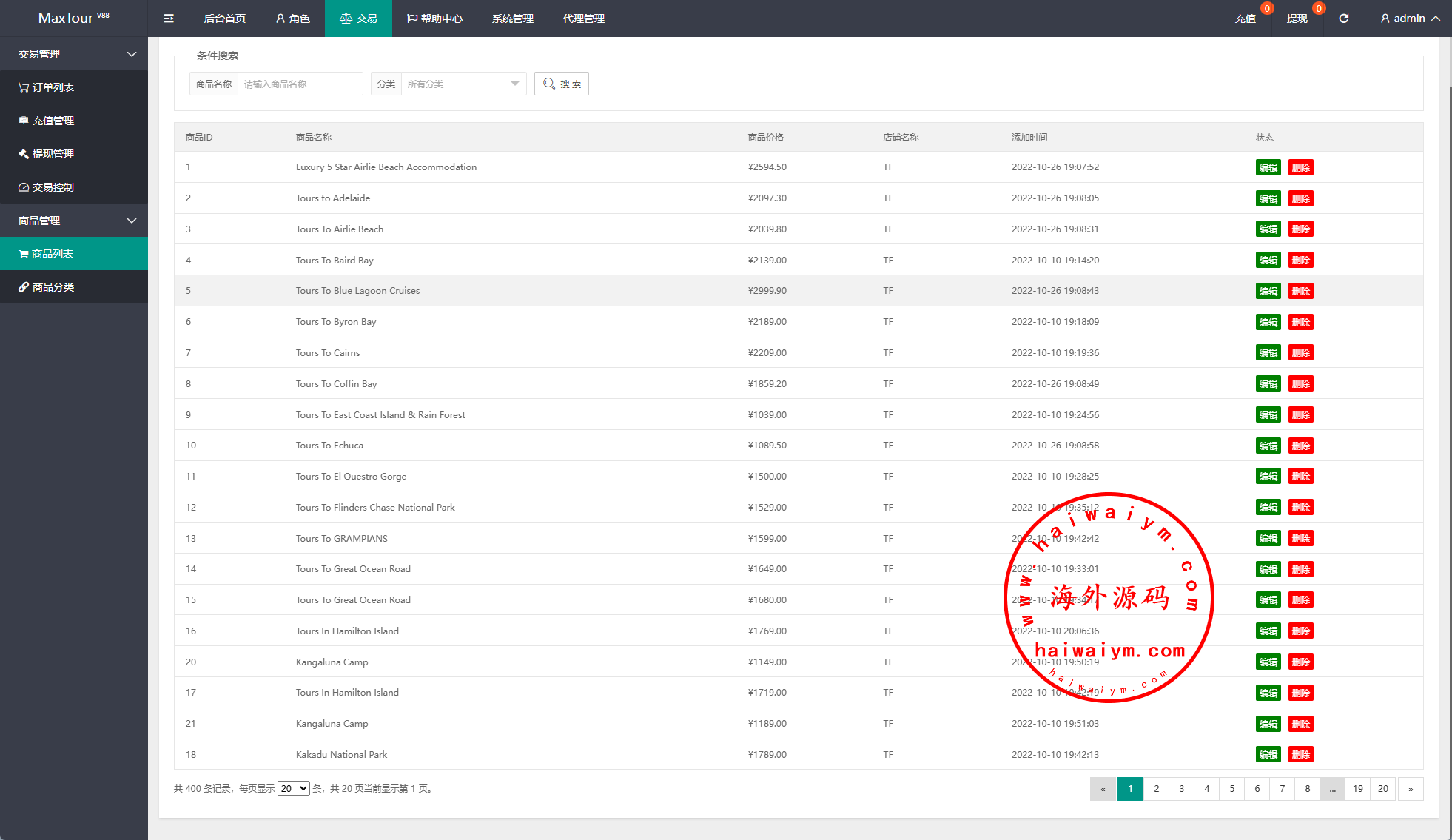Open the admin user menu
Viewport: 1452px width, 840px height.
point(1410,19)
